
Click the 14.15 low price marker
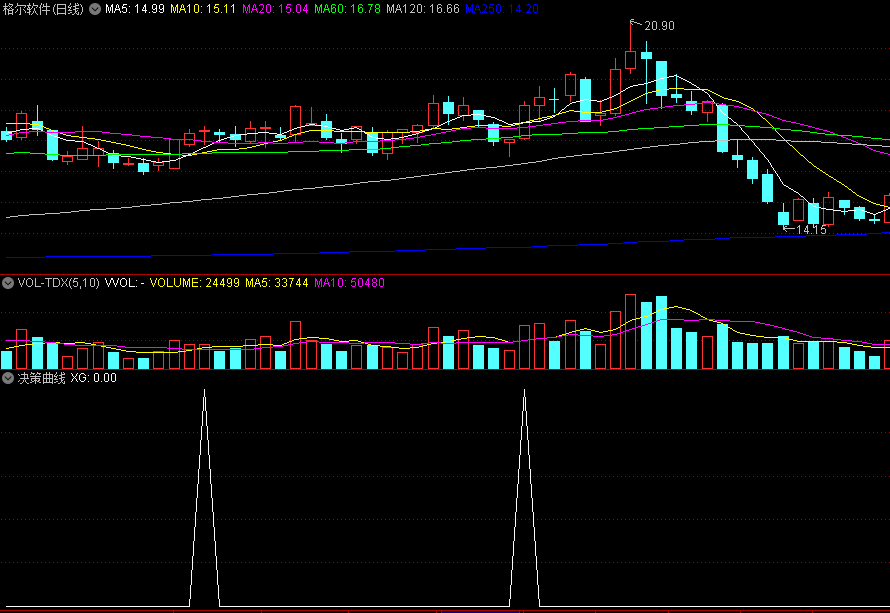tap(811, 230)
